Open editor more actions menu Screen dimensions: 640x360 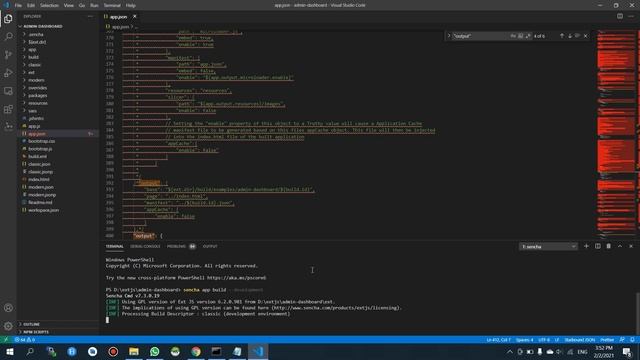pos(631,16)
